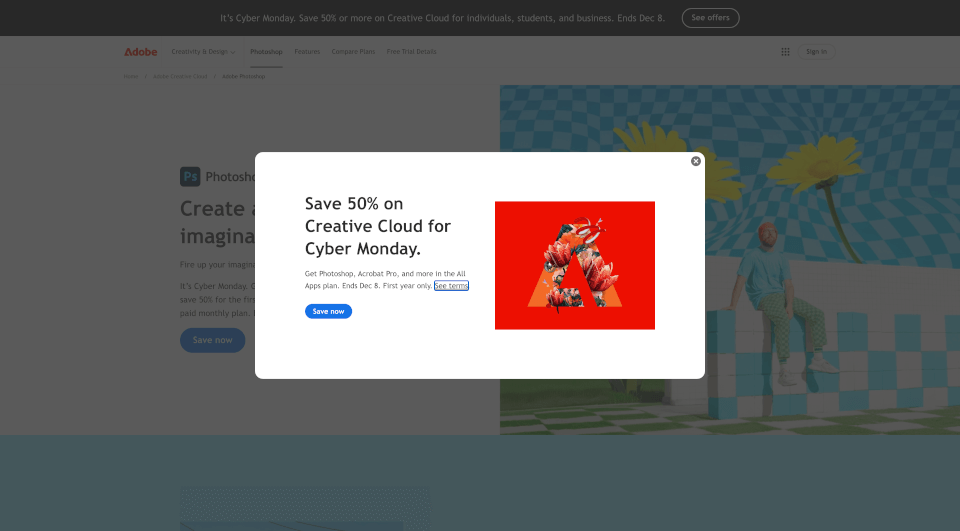Click the Sign in button
Image resolution: width=960 pixels, height=531 pixels.
[x=816, y=52]
